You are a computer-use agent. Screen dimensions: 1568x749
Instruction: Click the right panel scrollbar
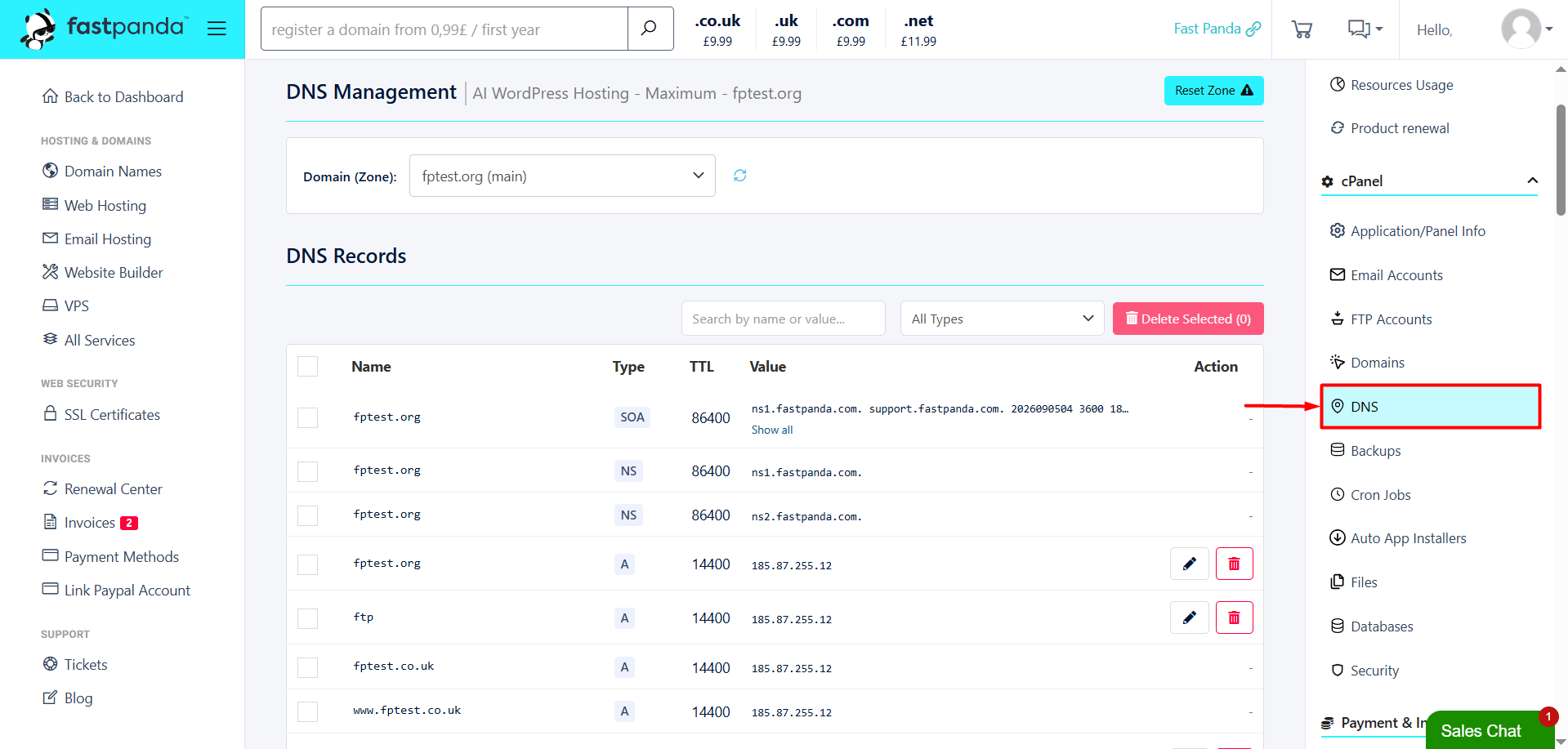(x=1561, y=159)
